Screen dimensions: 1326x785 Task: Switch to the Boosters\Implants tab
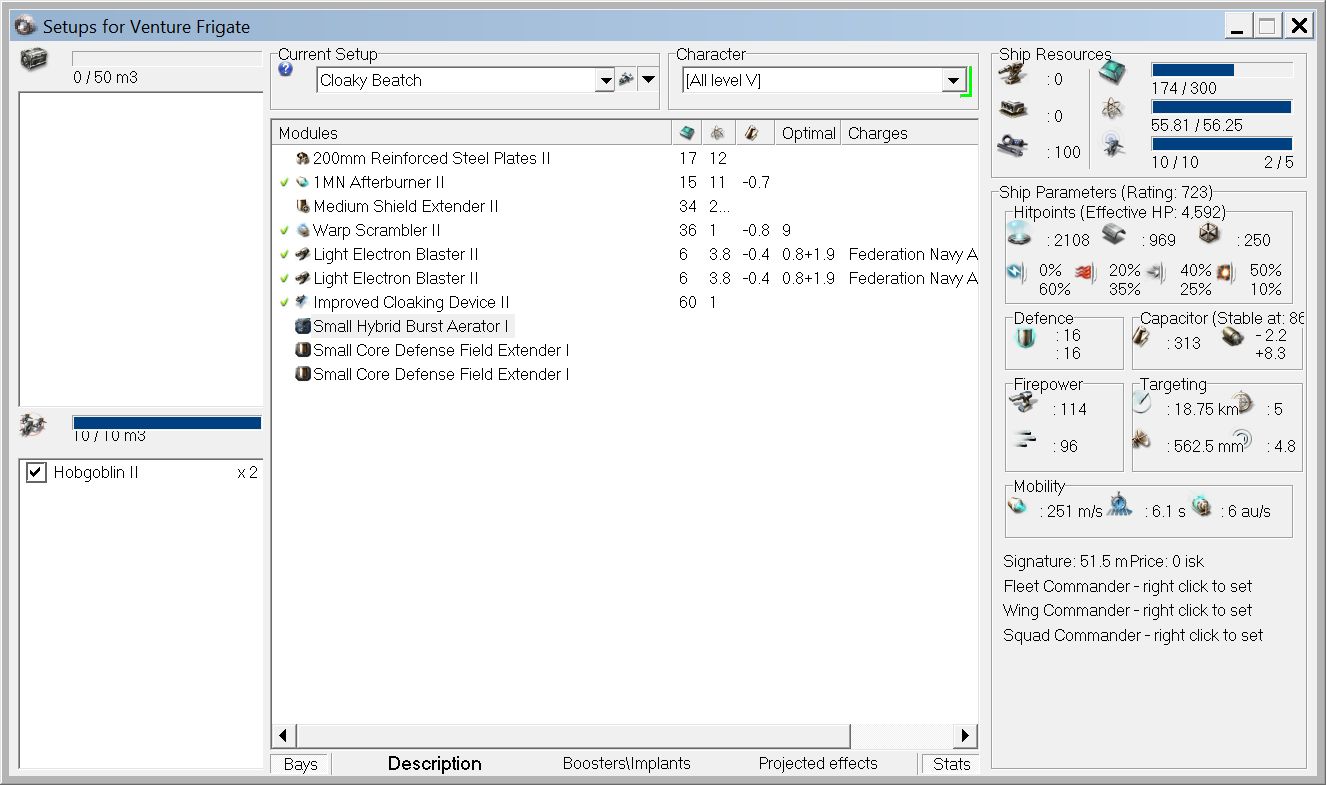[x=627, y=763]
